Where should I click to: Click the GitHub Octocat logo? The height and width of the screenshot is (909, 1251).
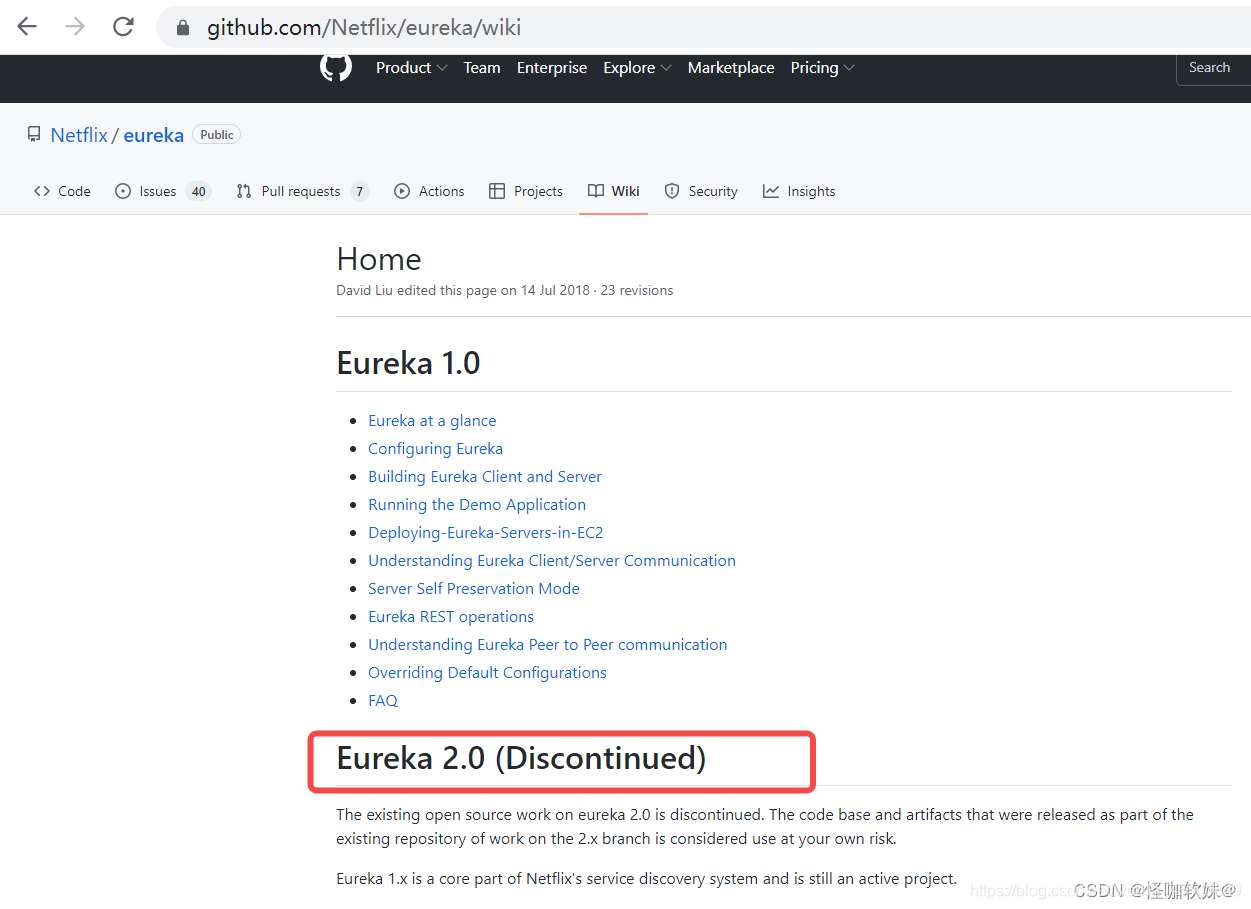tap(336, 67)
